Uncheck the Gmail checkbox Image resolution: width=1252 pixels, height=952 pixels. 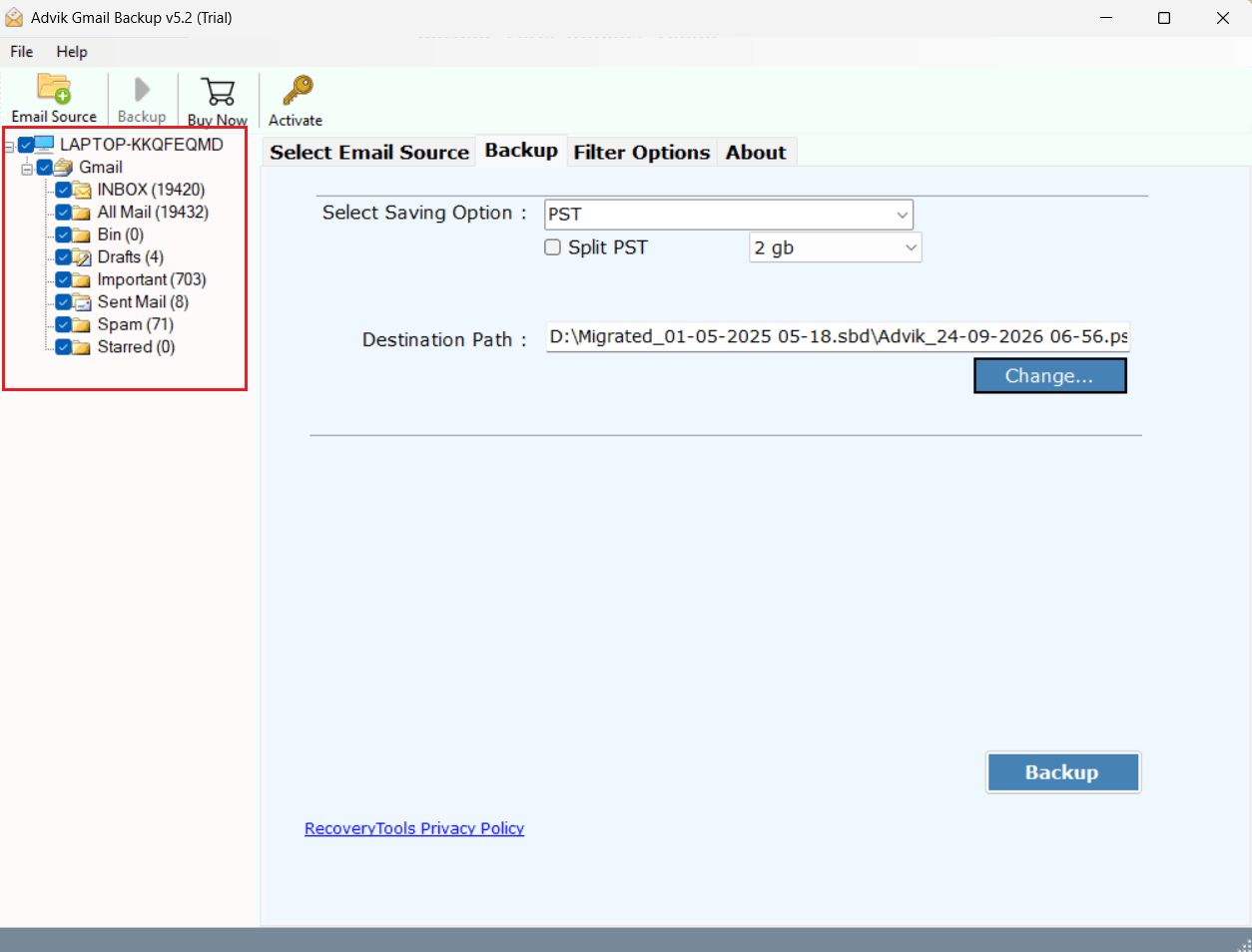[x=44, y=168]
